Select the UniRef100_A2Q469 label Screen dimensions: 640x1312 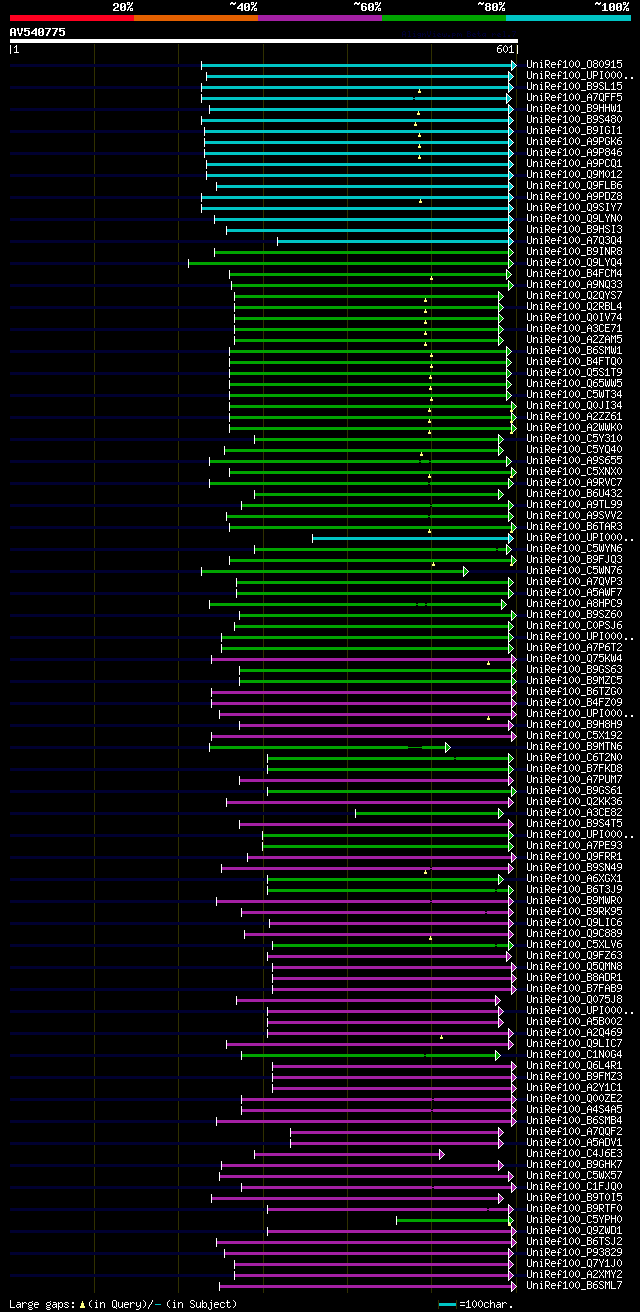tap(574, 1032)
